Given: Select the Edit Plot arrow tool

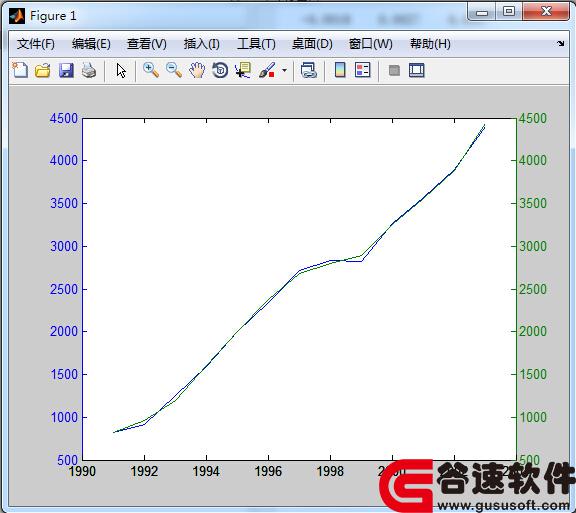Looking at the screenshot, I should click(121, 70).
